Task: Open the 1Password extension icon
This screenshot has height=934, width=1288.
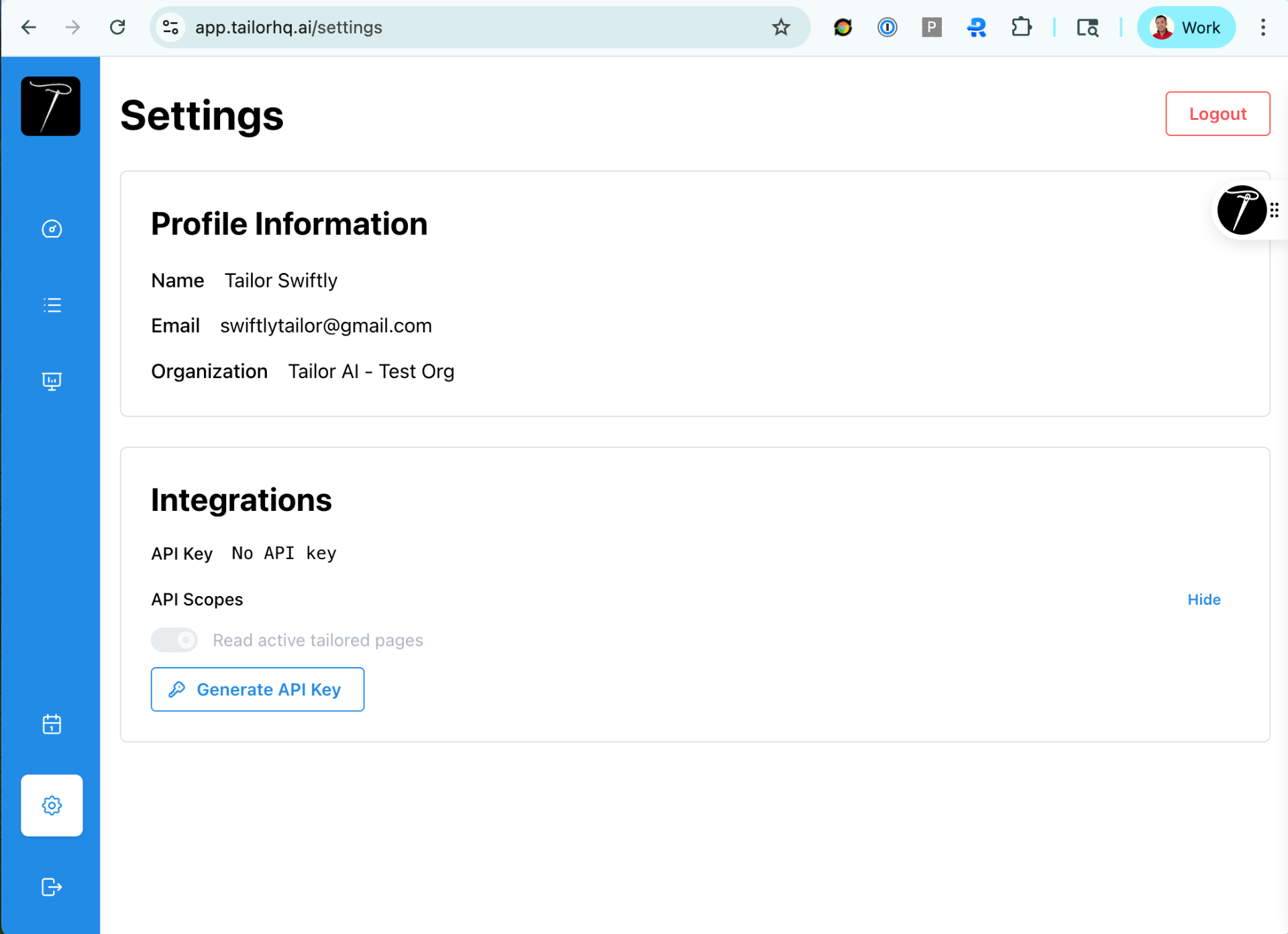Action: tap(887, 27)
